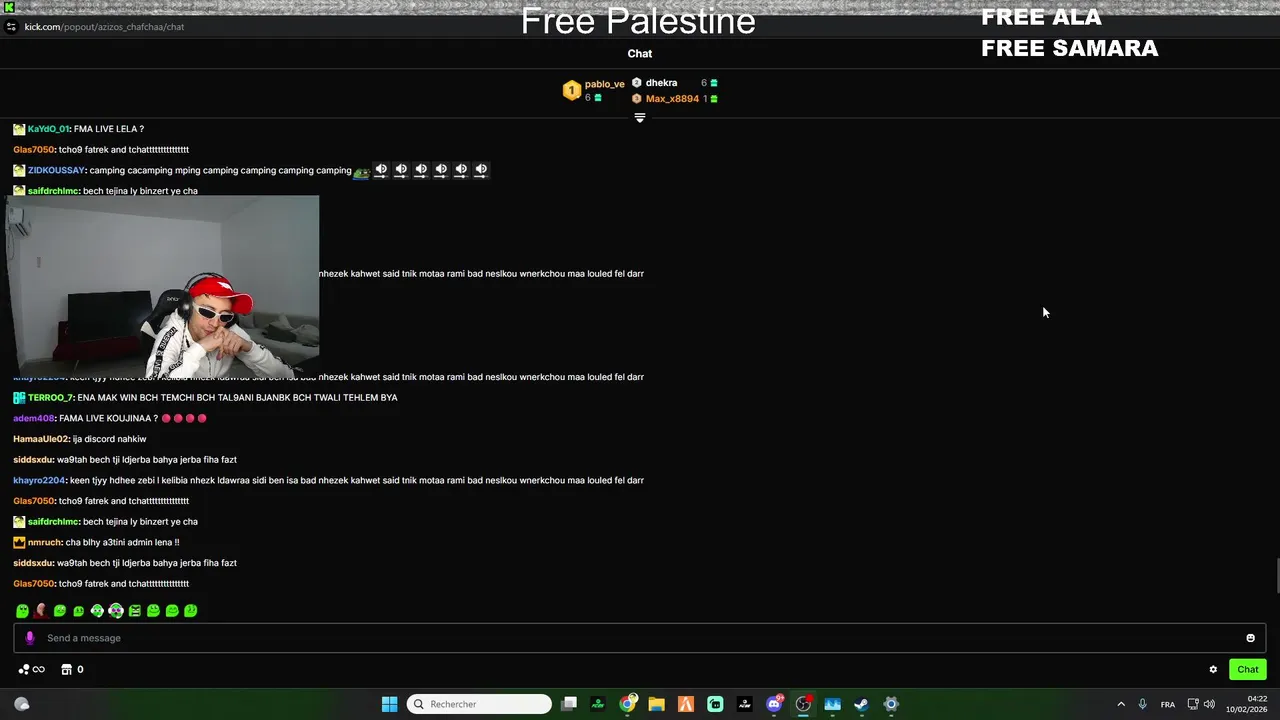Click the kick.com address bar URL
The image size is (1280, 720).
pos(104,27)
